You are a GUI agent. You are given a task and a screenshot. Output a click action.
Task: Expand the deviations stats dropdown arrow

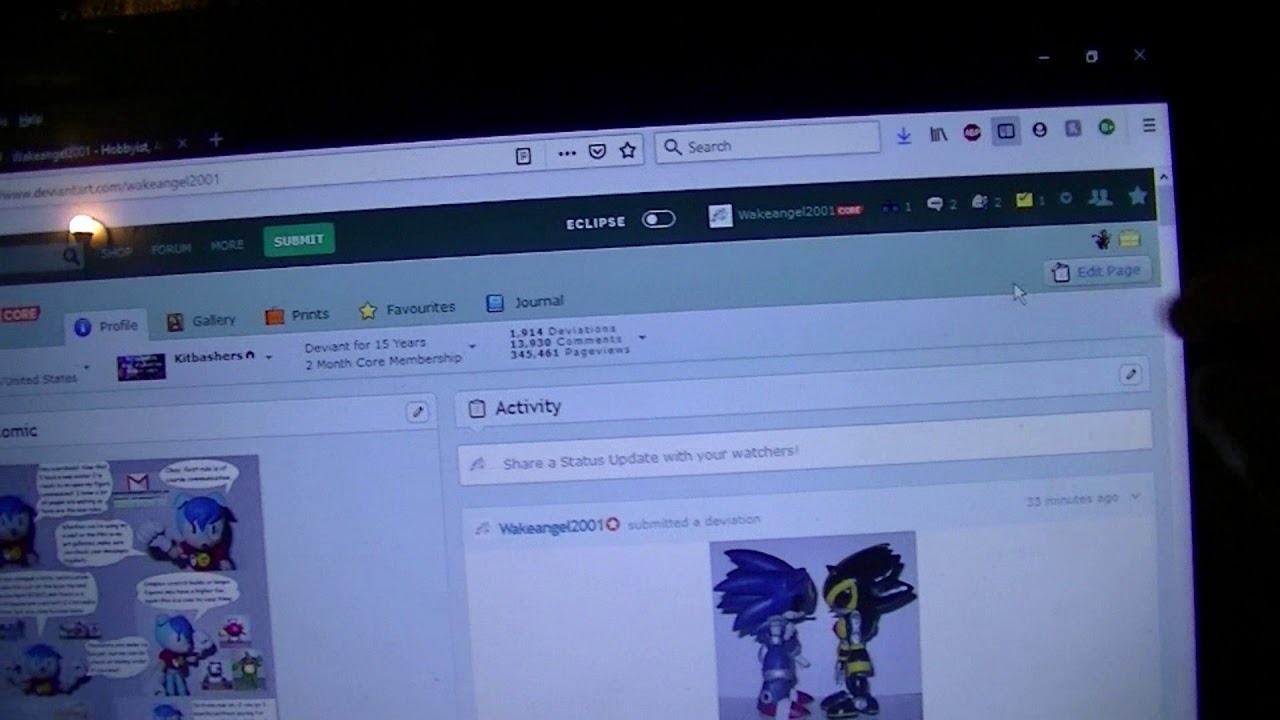pos(642,338)
